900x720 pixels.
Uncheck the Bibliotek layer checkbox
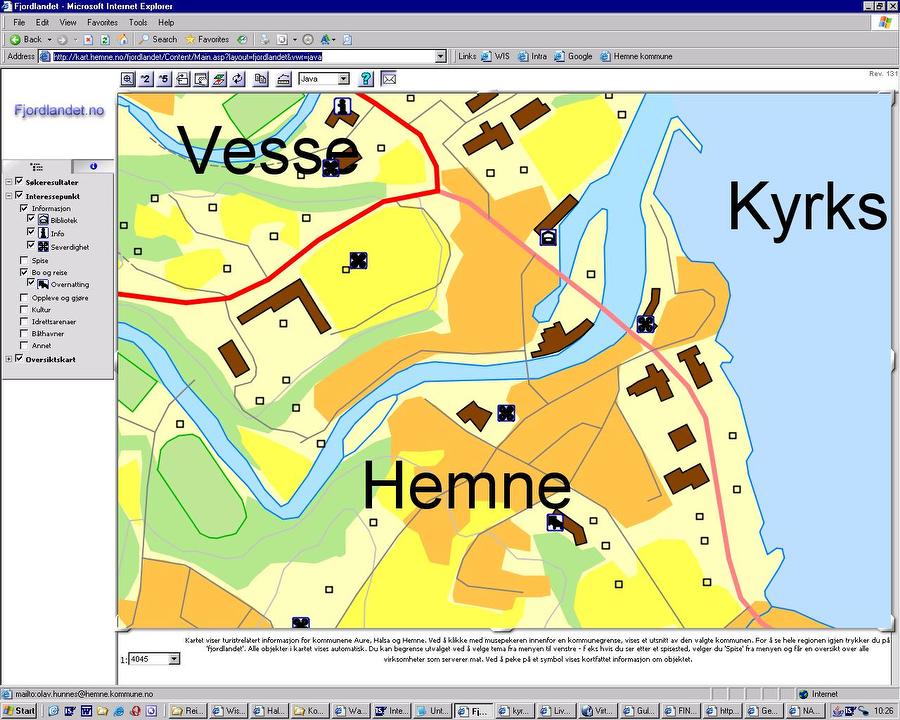coord(31,219)
